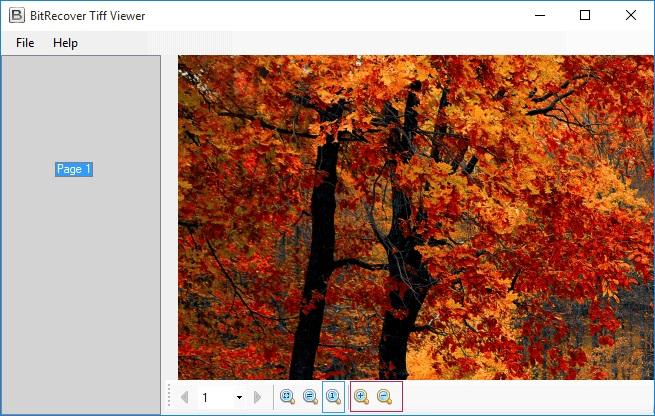Click the toolbar grip handle
655x416 pixels.
pyautogui.click(x=169, y=395)
